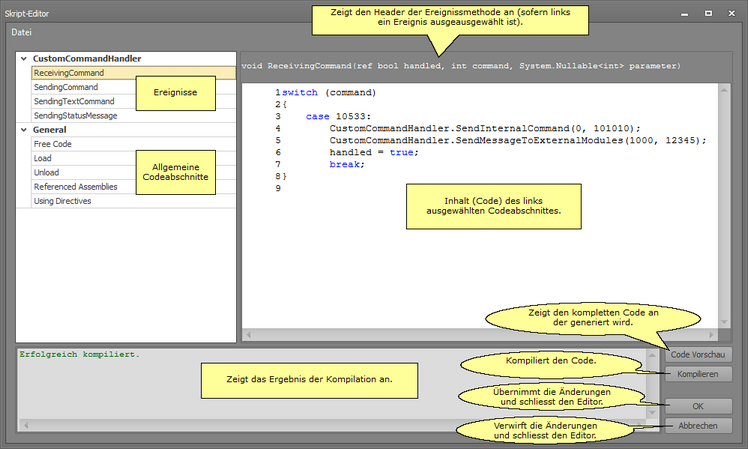The width and height of the screenshot is (748, 449).
Task: Minimize the Skript-Editor window
Action: pos(685,14)
